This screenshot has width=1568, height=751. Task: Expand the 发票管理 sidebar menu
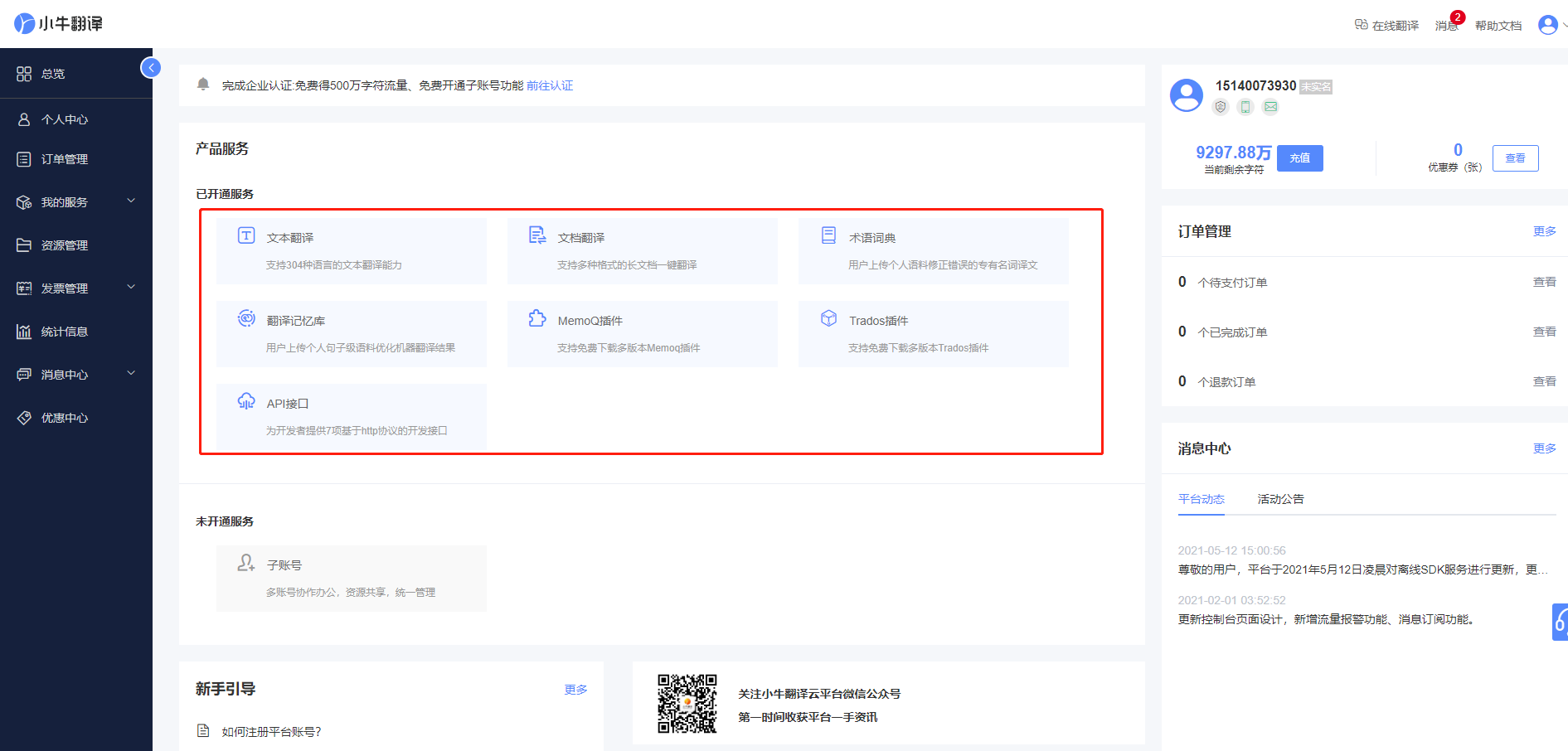click(x=130, y=288)
